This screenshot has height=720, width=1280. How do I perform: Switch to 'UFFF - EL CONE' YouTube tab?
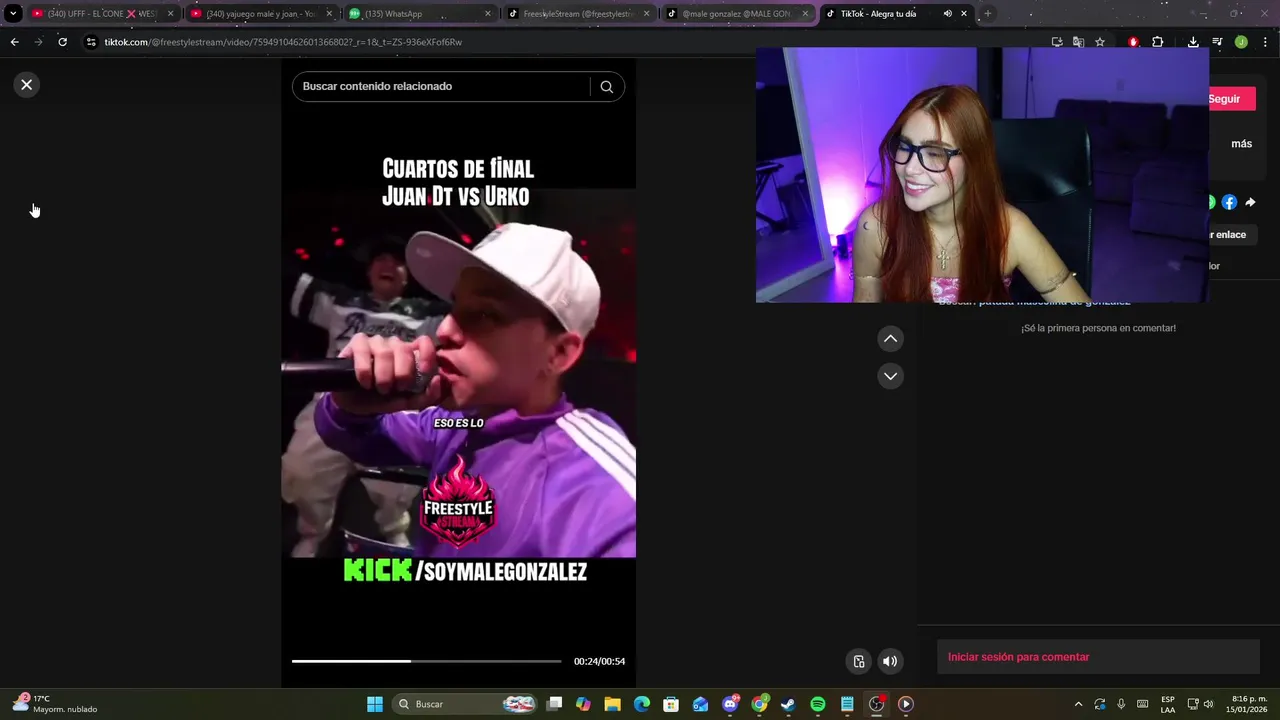tap(102, 14)
